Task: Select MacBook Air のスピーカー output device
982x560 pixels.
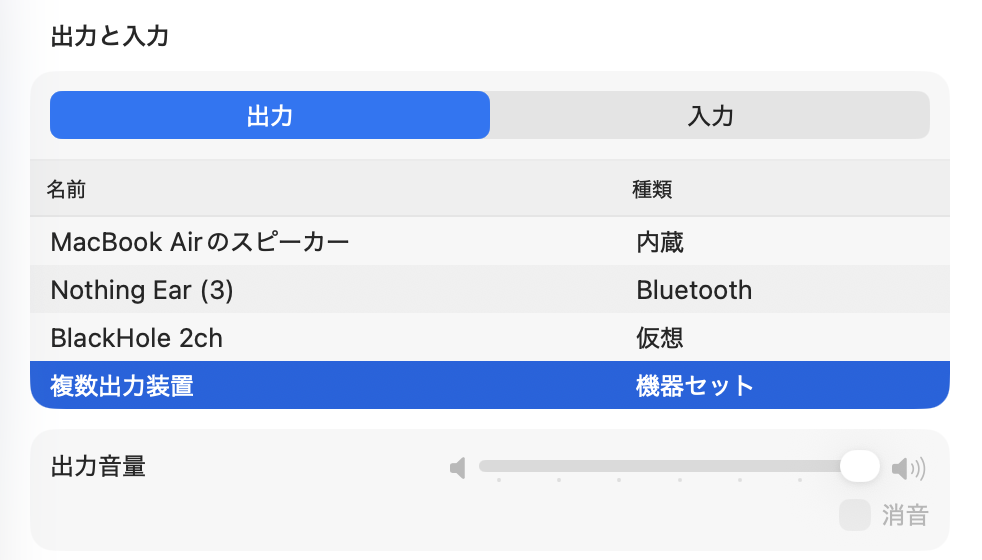Action: pos(200,242)
